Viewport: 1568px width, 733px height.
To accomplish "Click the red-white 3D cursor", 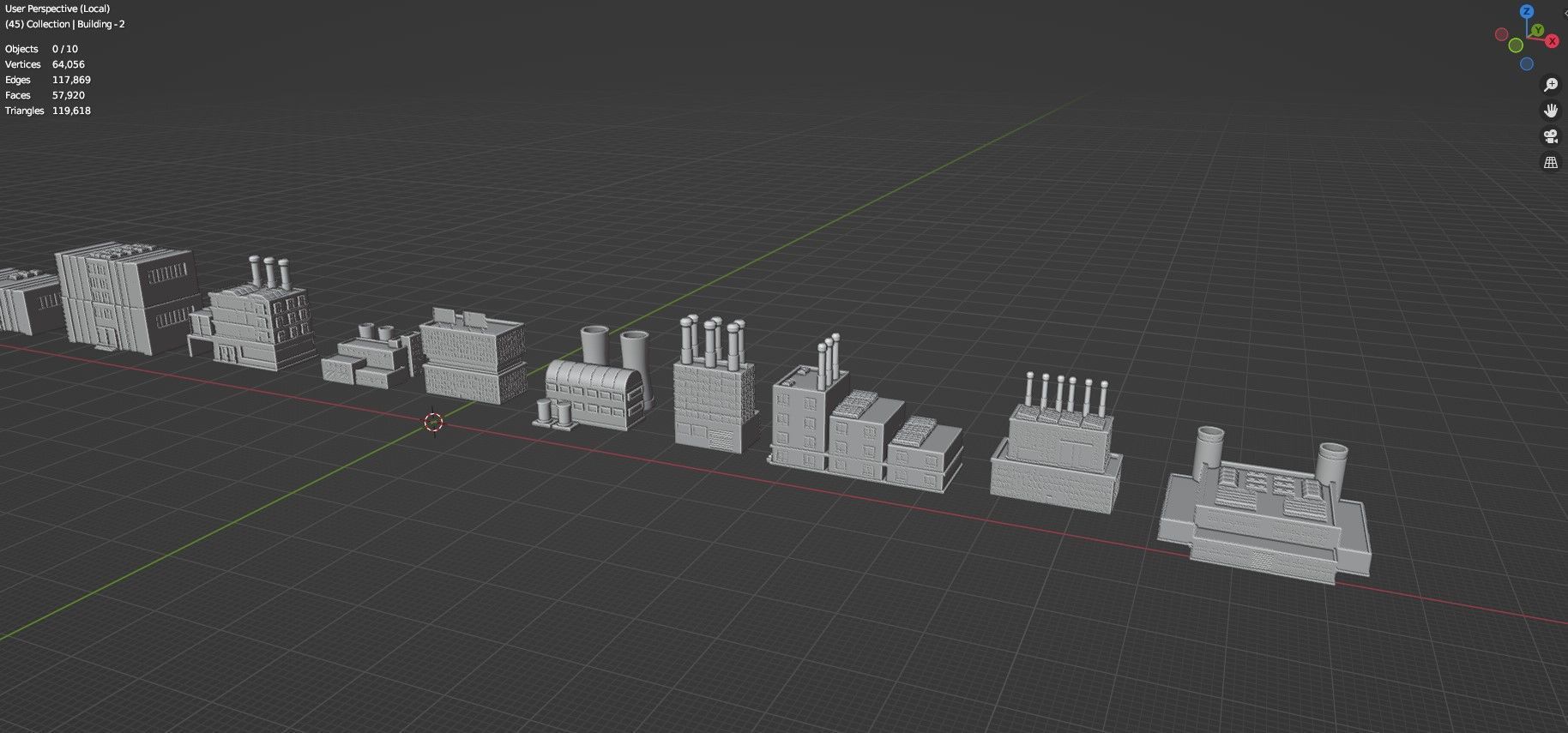I will (433, 422).
